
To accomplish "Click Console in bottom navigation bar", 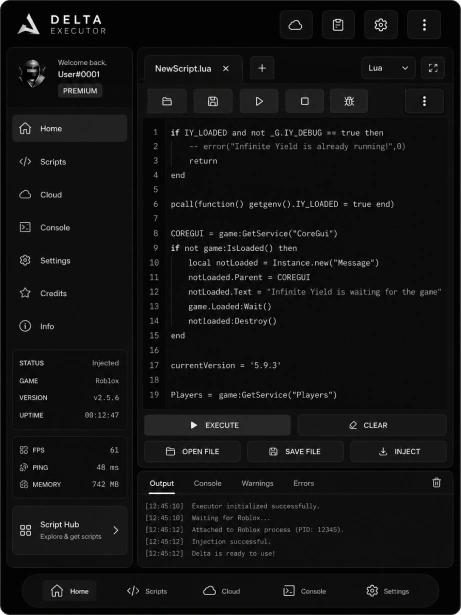I will 304,591.
